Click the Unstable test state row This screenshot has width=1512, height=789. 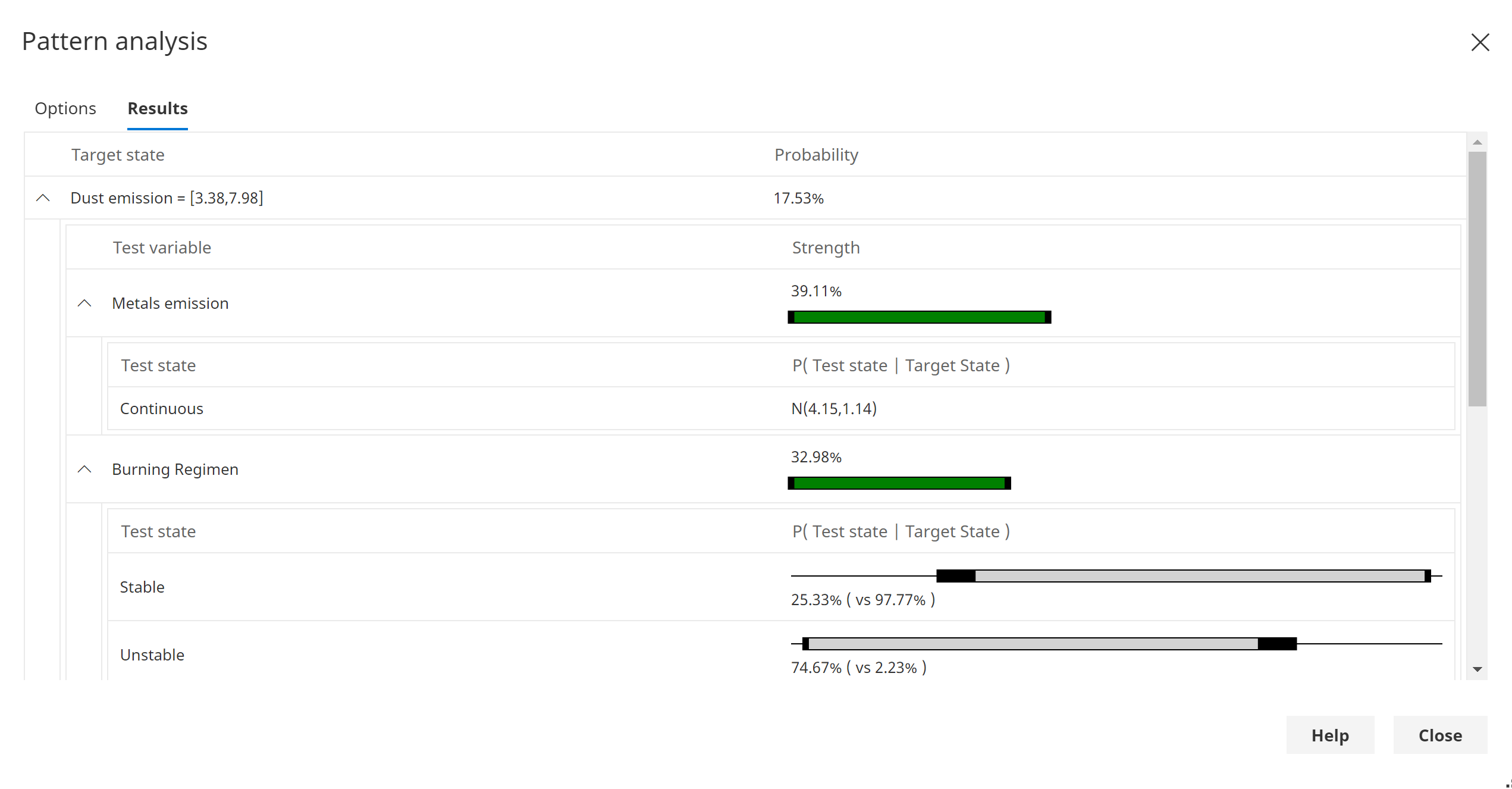tap(152, 655)
